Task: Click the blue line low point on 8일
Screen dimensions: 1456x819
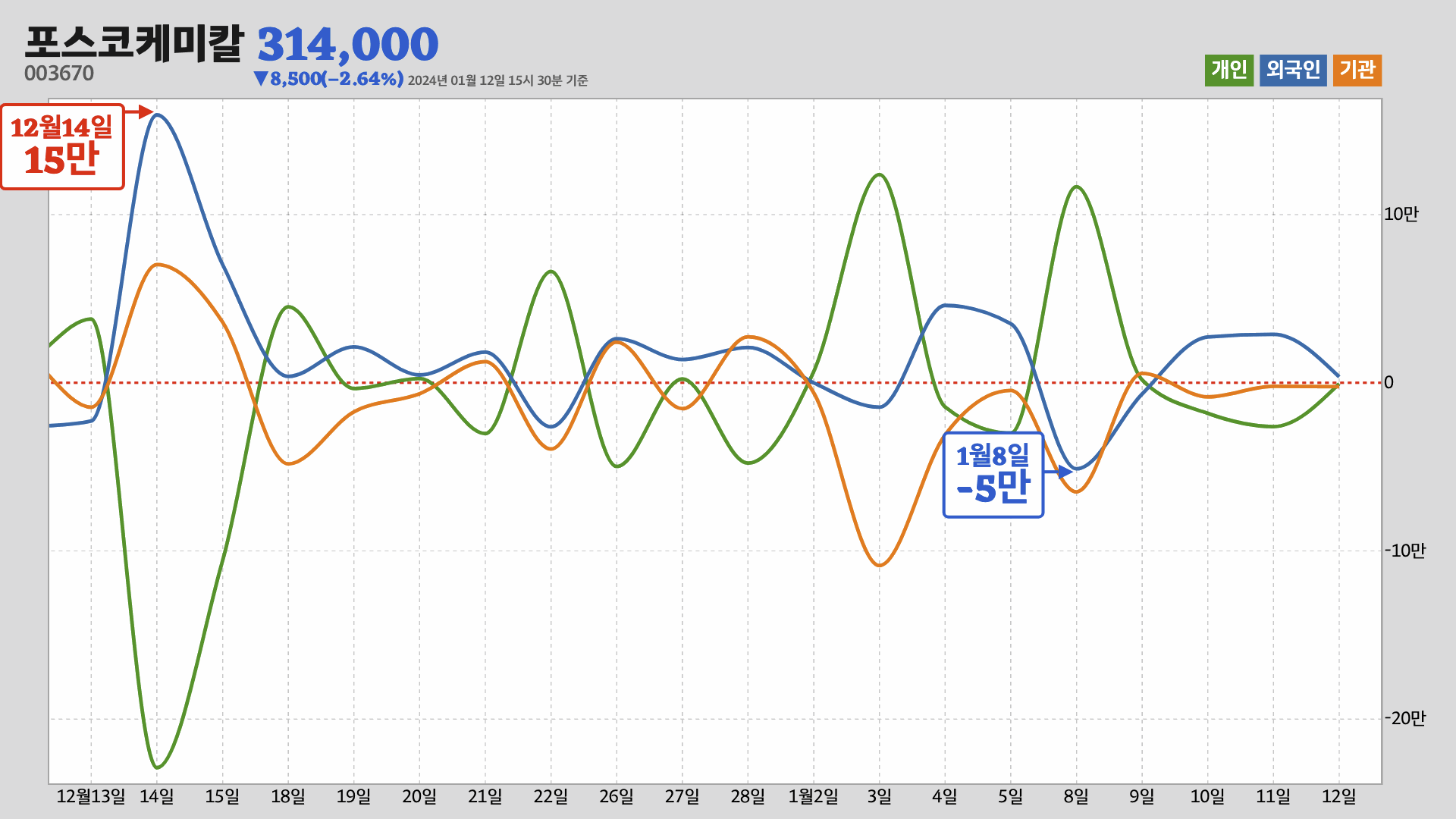Action: click(1077, 469)
